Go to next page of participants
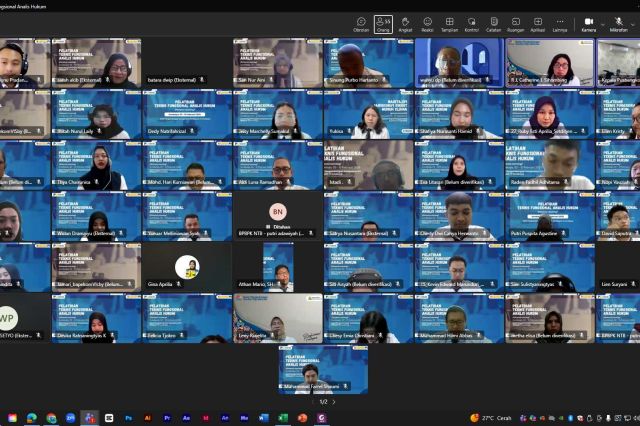This screenshot has width=640, height=426. click(334, 401)
